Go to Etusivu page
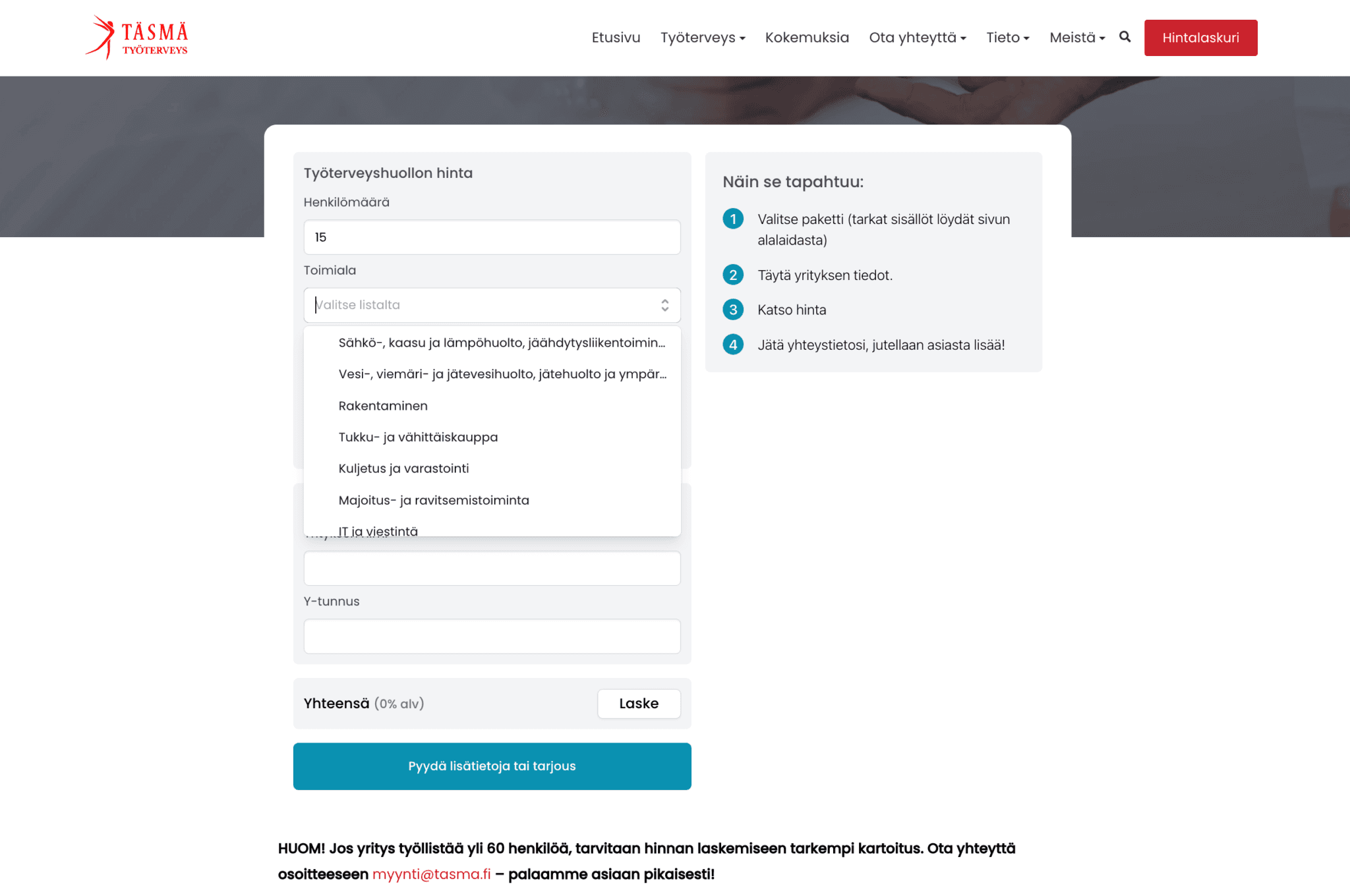1350x896 pixels. 616,38
